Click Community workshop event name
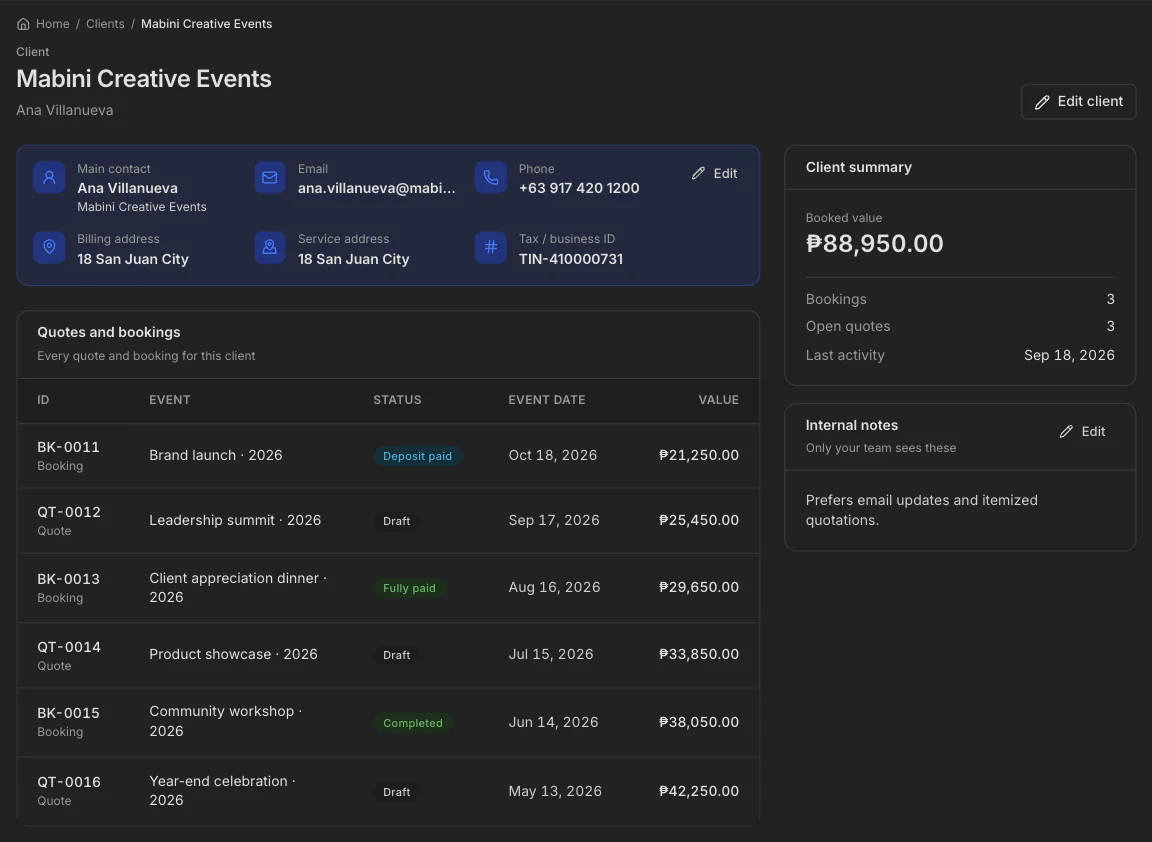This screenshot has width=1152, height=842. click(x=226, y=722)
